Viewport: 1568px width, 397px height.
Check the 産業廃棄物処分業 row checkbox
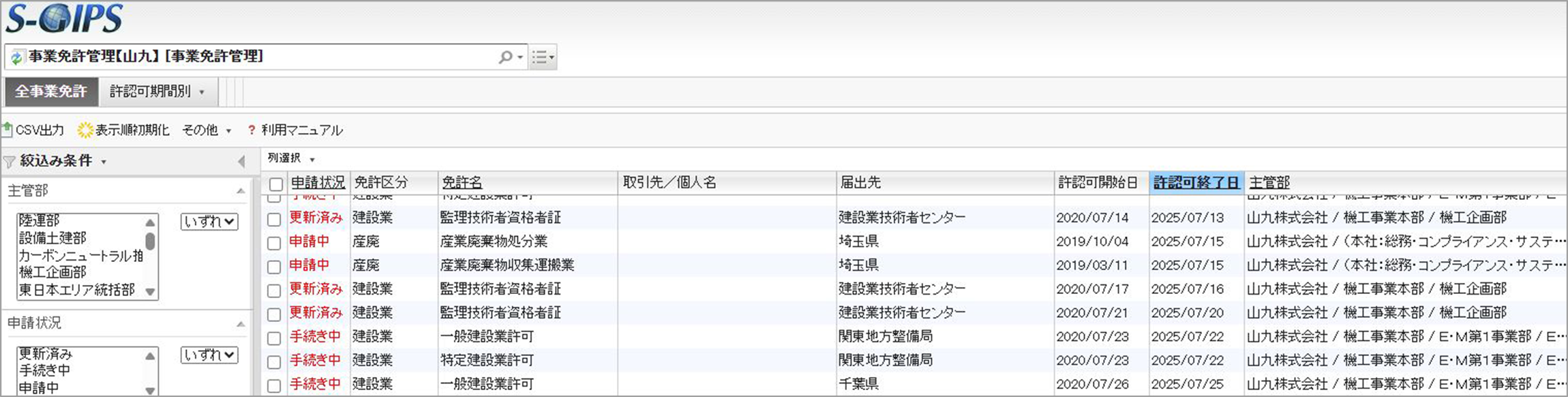[x=274, y=243]
